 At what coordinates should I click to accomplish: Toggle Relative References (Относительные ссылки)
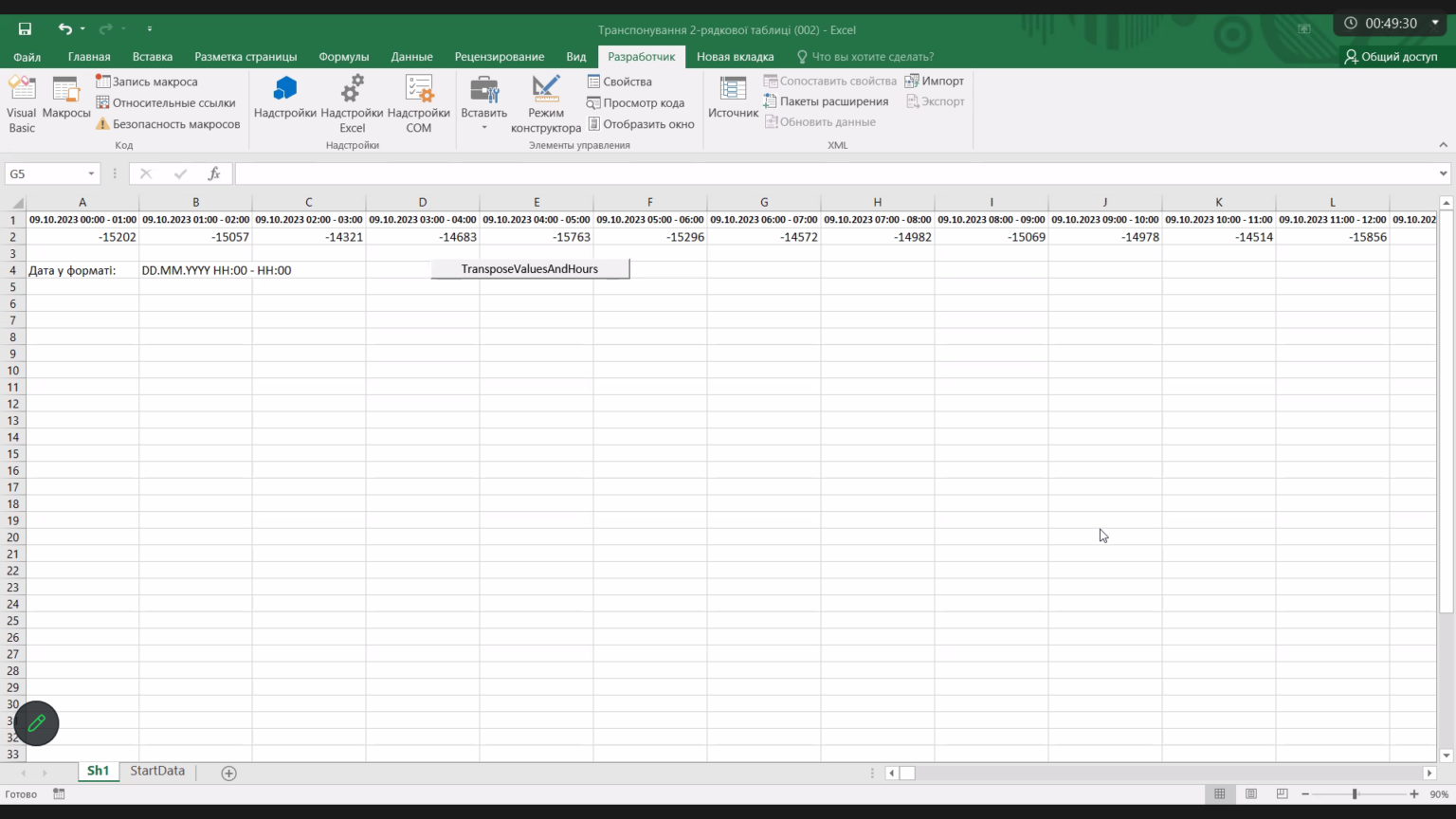point(166,102)
